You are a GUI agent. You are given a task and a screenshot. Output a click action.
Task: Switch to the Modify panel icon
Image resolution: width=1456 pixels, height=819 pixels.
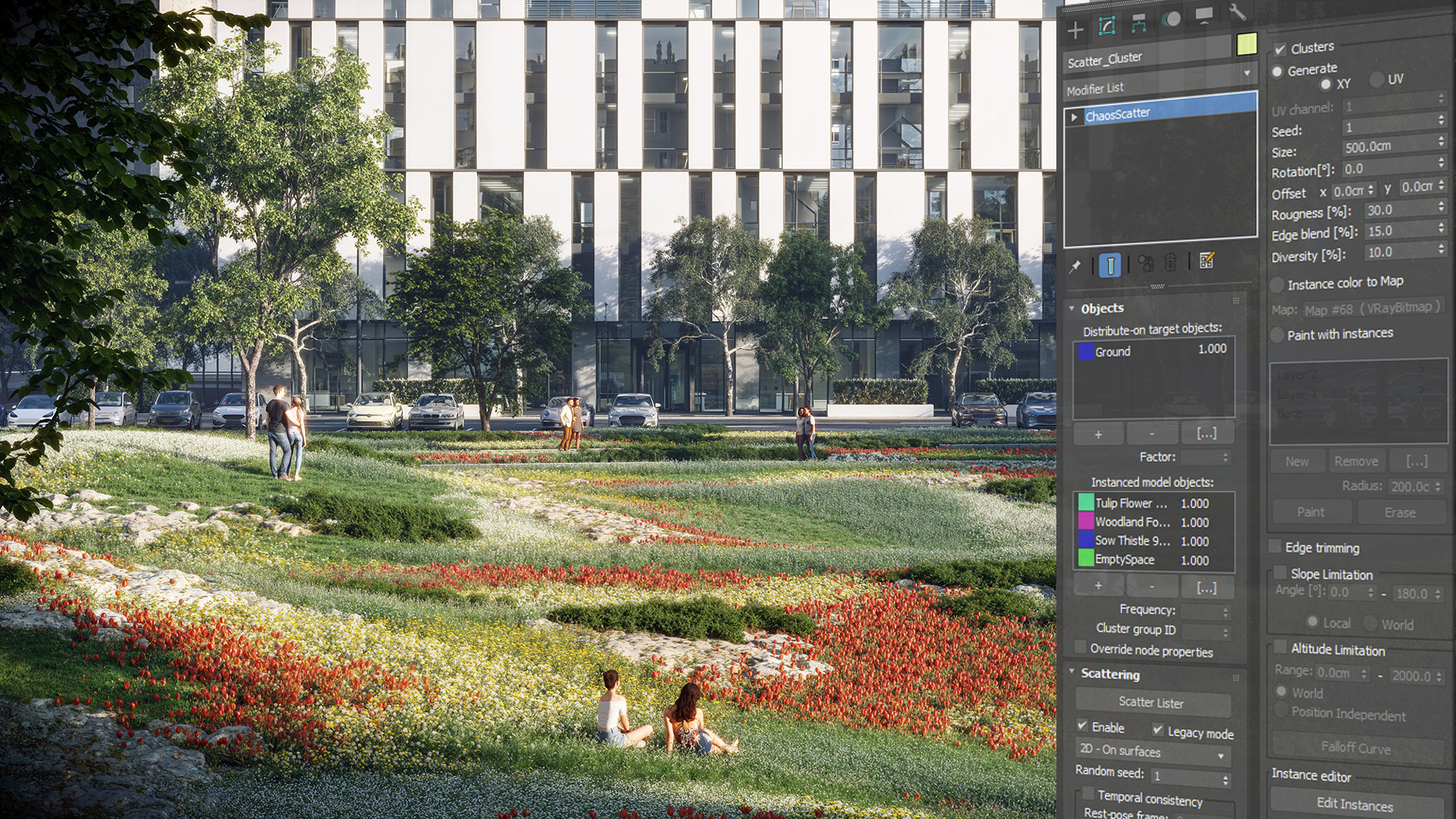[1106, 26]
